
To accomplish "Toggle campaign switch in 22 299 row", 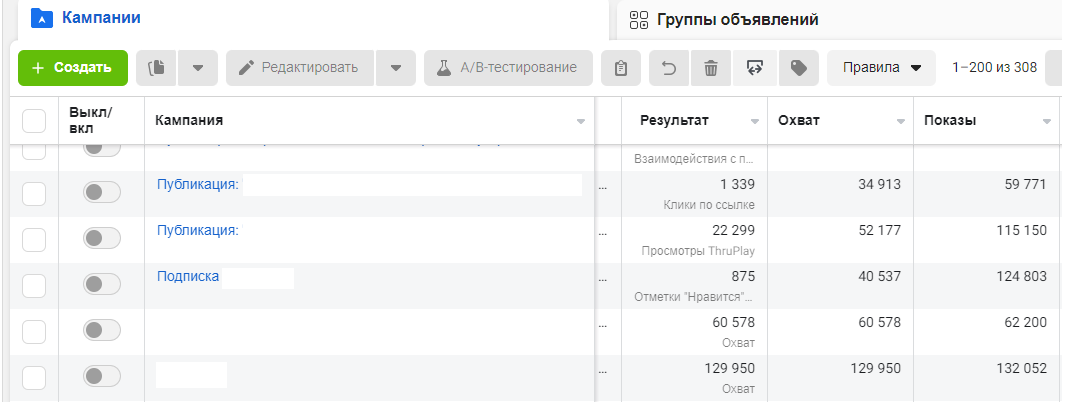I will (x=102, y=238).
